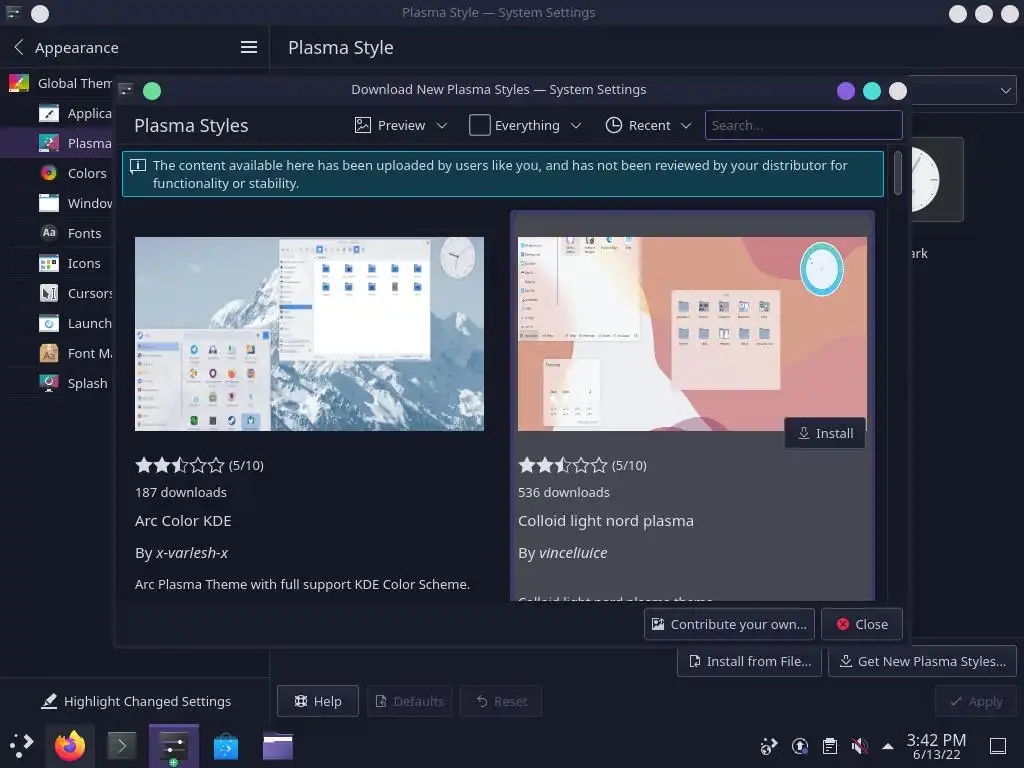Install the Colloid light nord plasma style
The width and height of the screenshot is (1024, 768).
tap(825, 434)
